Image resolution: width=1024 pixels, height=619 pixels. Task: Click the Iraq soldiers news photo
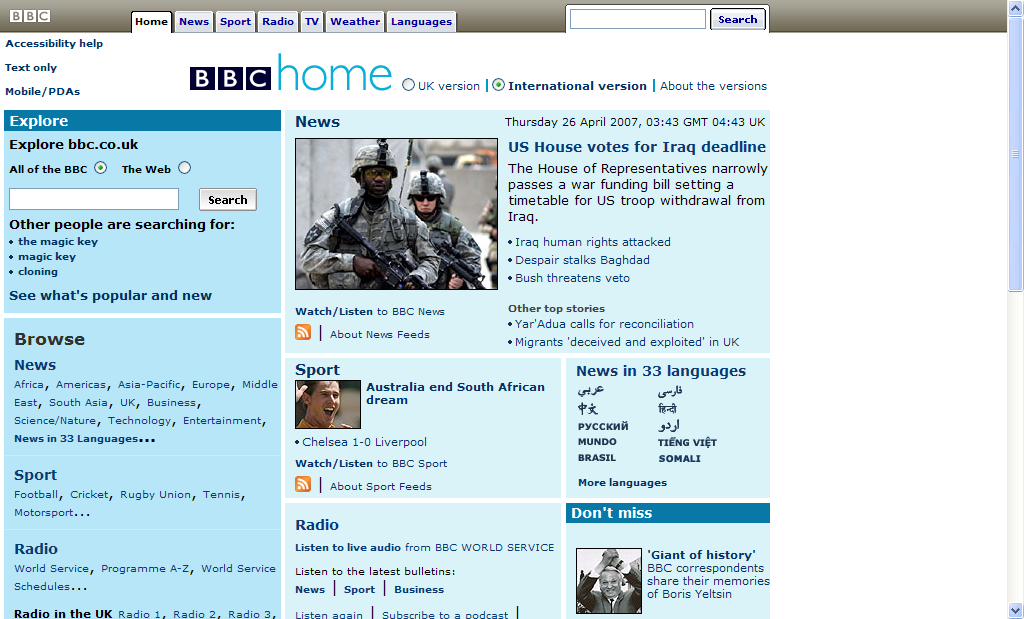[x=396, y=214]
